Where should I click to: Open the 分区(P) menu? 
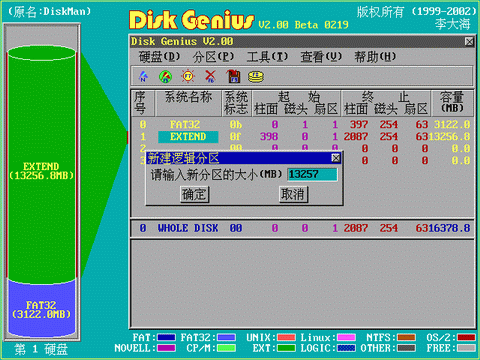(213, 57)
